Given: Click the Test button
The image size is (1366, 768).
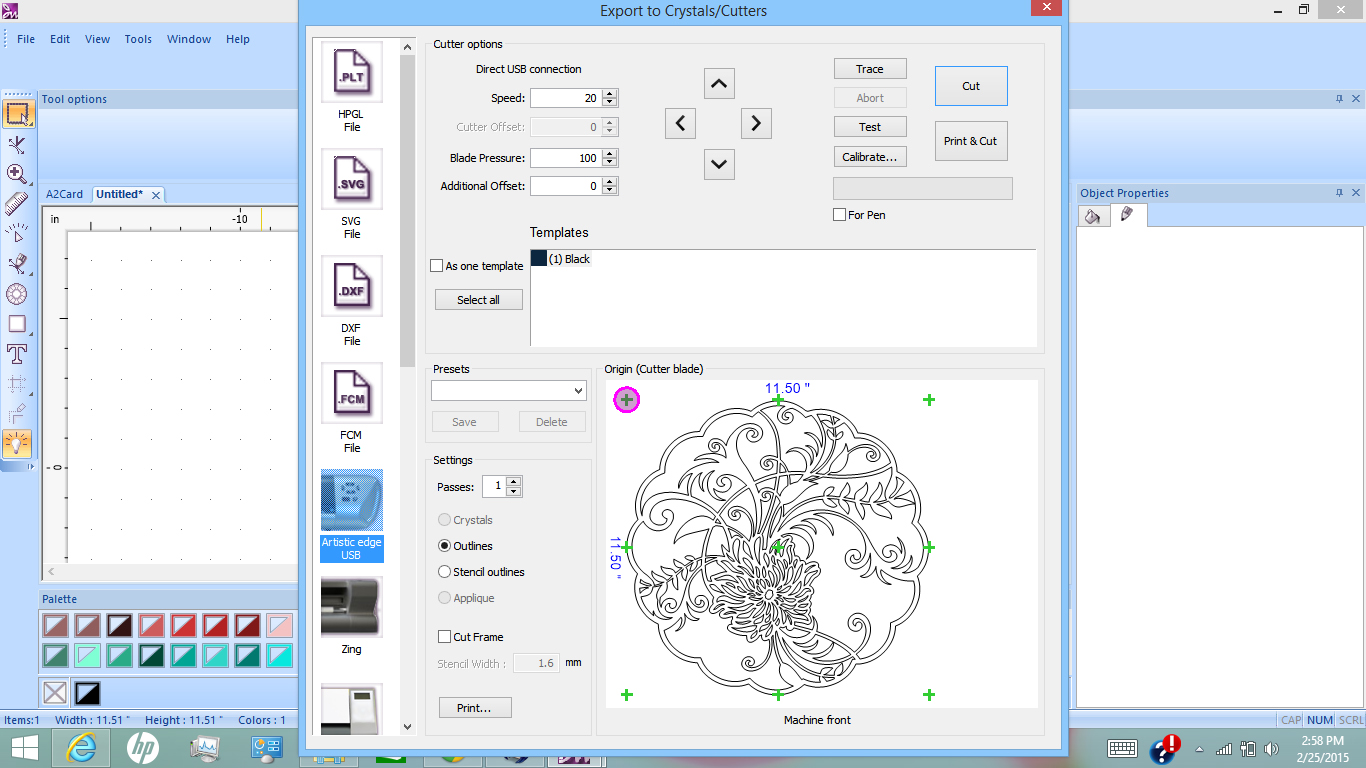Looking at the screenshot, I should pos(870,127).
